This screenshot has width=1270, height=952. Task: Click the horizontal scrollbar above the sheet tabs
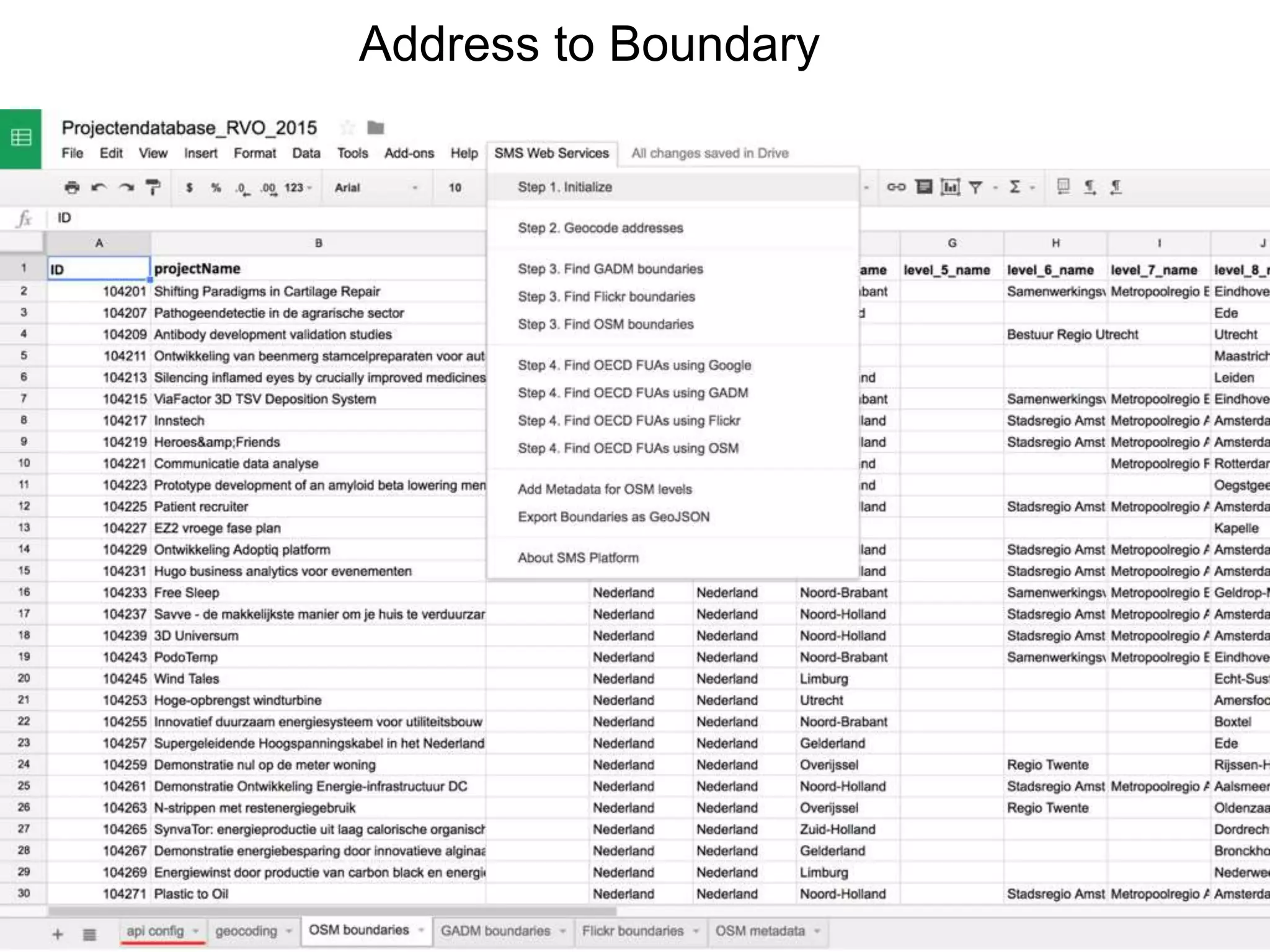(x=332, y=912)
